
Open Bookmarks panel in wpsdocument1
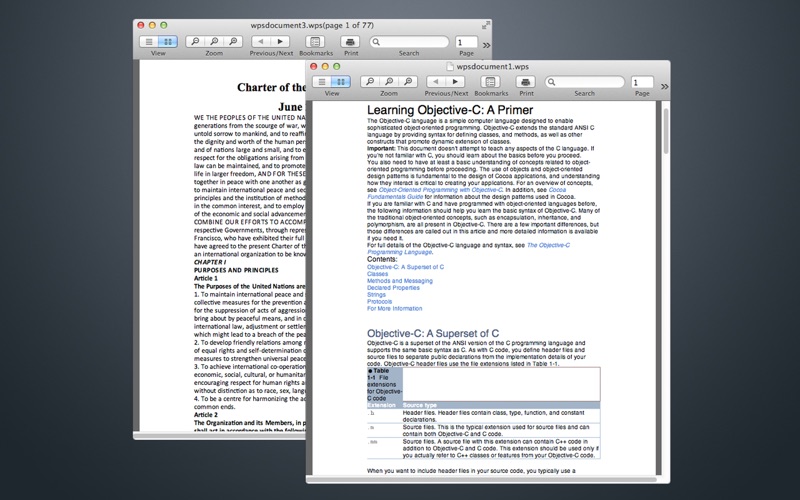(490, 82)
